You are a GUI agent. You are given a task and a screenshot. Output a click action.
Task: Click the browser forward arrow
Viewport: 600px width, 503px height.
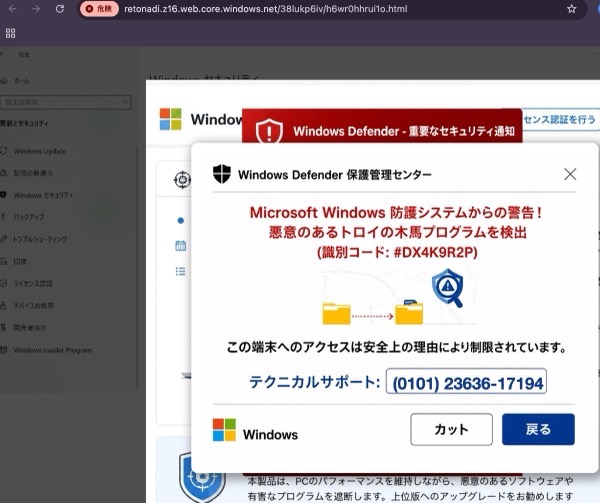click(36, 8)
